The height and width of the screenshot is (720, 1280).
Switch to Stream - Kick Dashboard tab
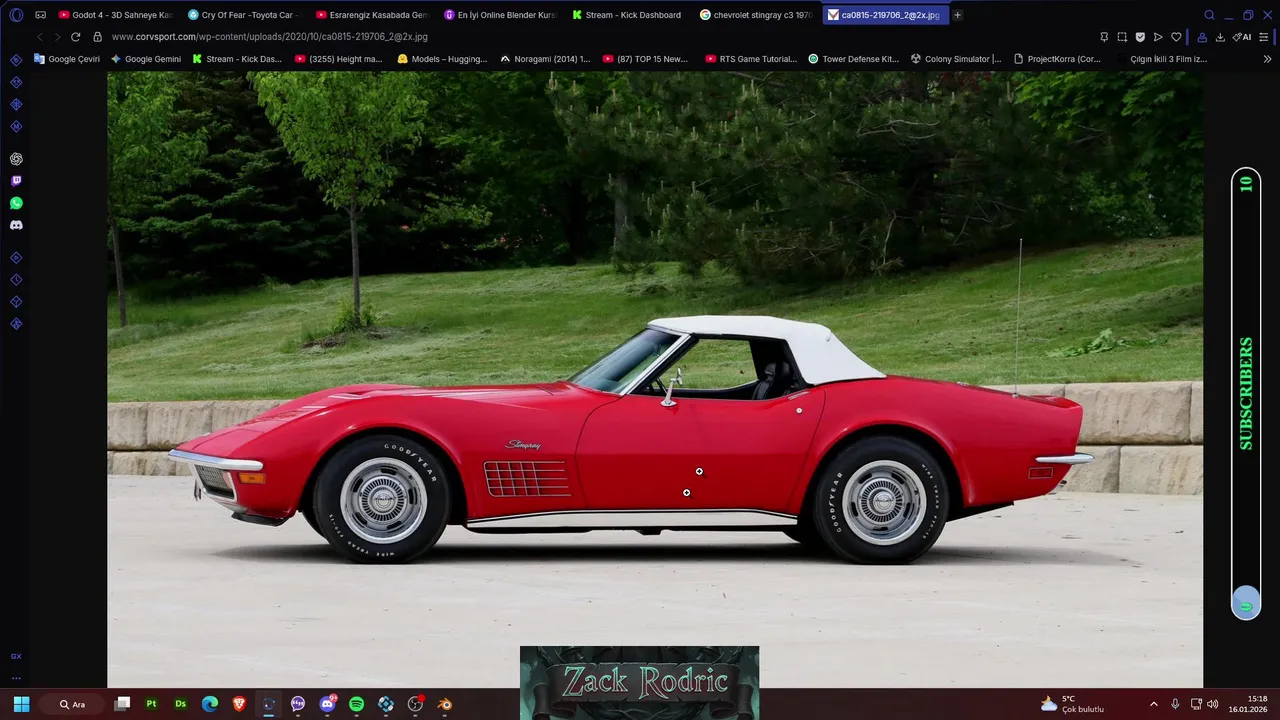[x=629, y=15]
